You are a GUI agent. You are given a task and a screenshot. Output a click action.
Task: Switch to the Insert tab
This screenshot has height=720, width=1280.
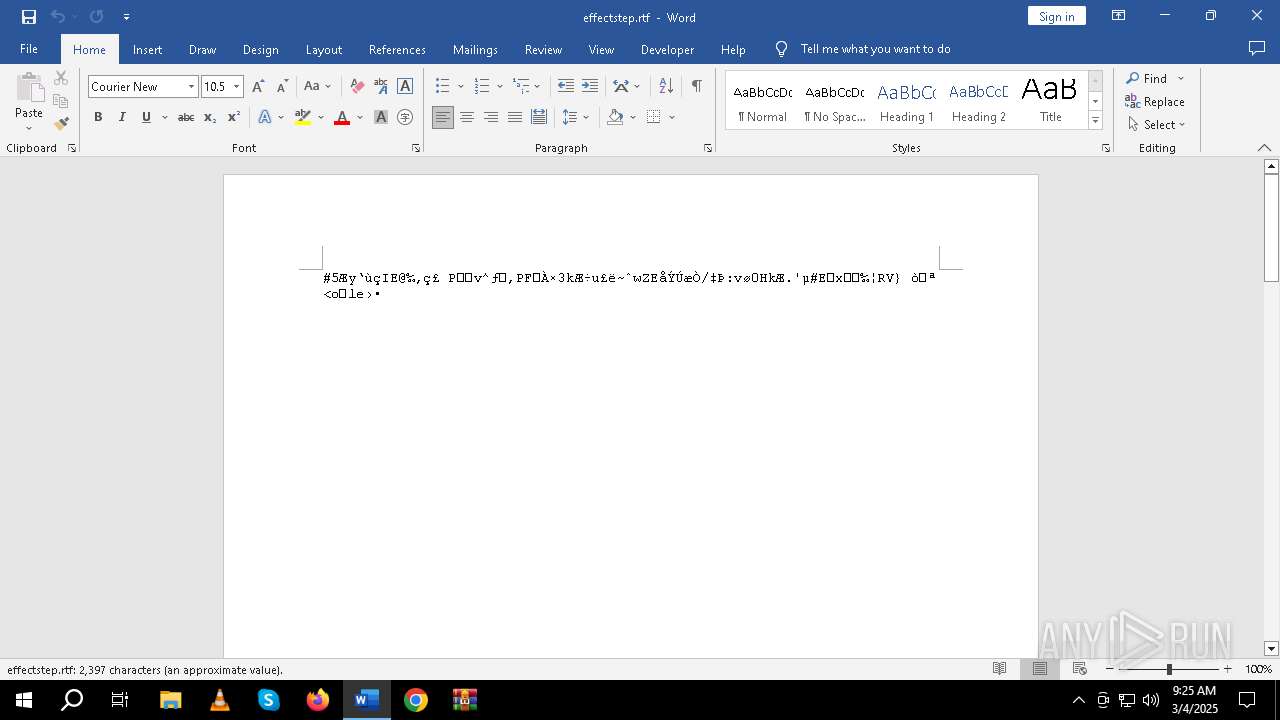coord(147,49)
